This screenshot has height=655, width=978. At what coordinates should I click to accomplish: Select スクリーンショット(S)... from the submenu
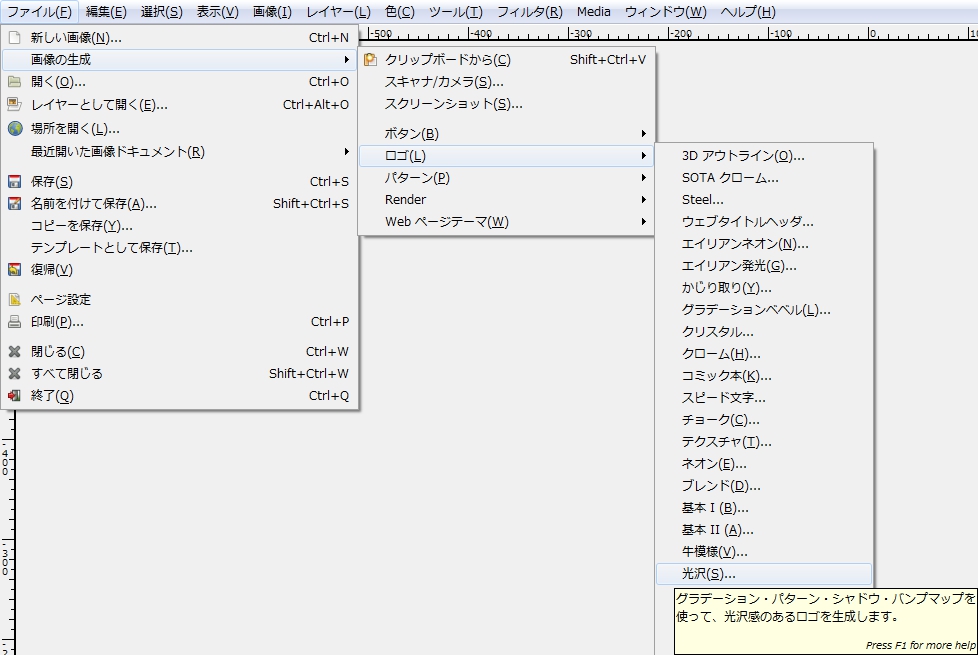[x=453, y=104]
